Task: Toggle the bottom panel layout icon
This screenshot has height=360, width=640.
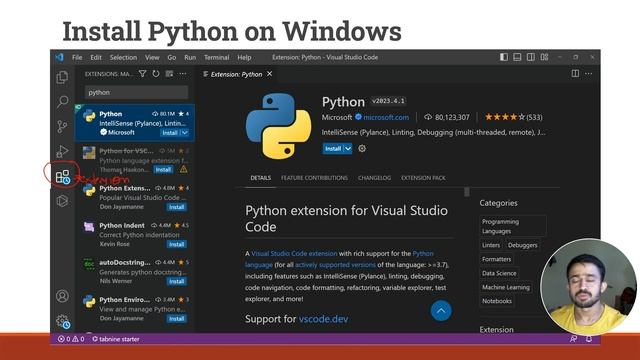Action: [517, 57]
